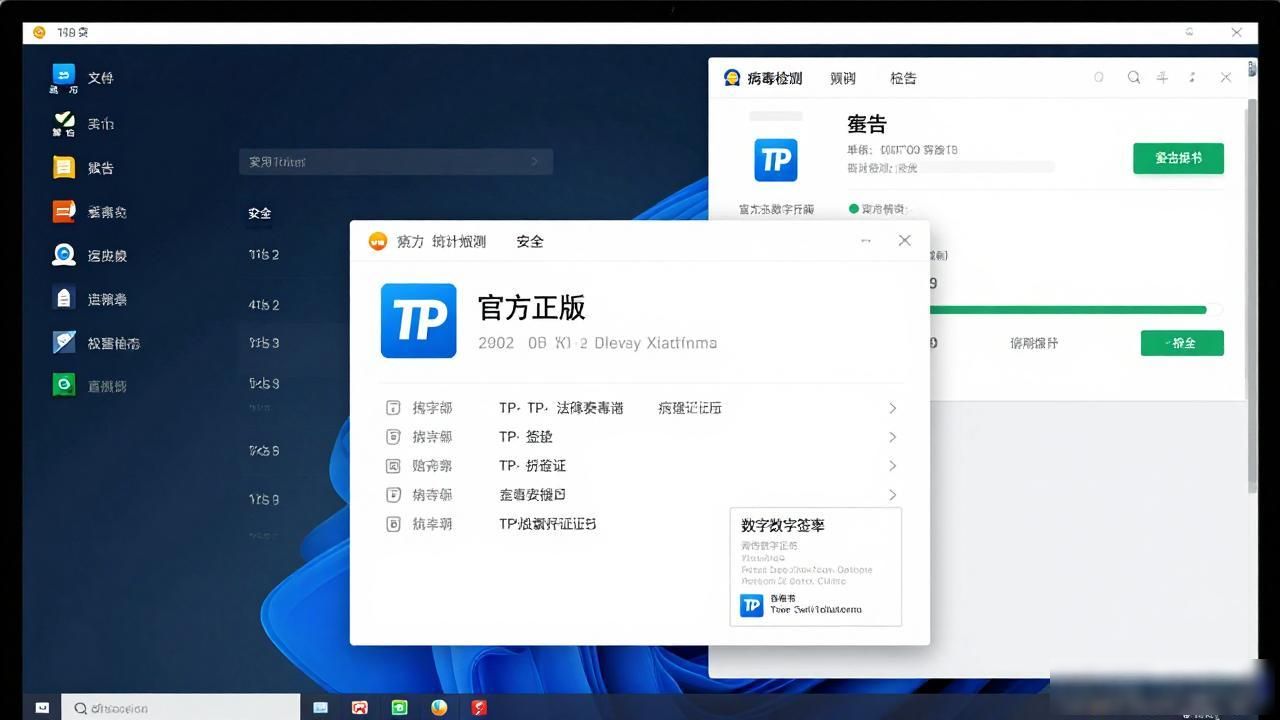Click the third row's icon before TP entry
Image resolution: width=1280 pixels, height=720 pixels.
393,466
